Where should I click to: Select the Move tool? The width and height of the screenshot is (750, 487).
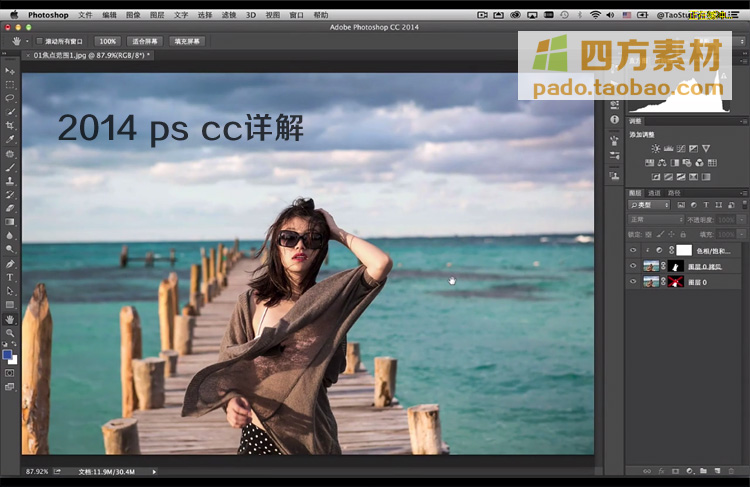(x=10, y=71)
